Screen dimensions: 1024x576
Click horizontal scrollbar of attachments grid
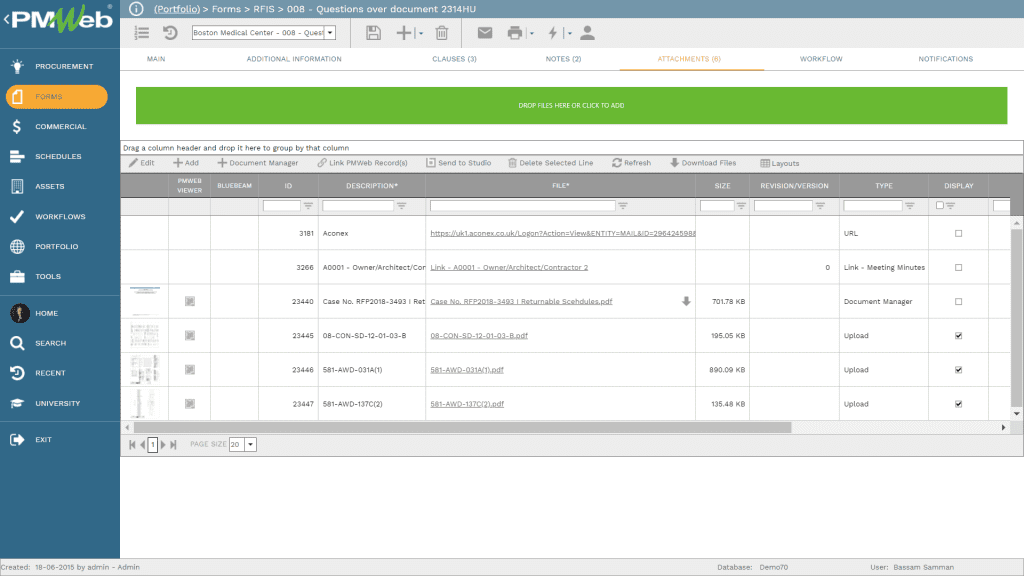[x=462, y=427]
